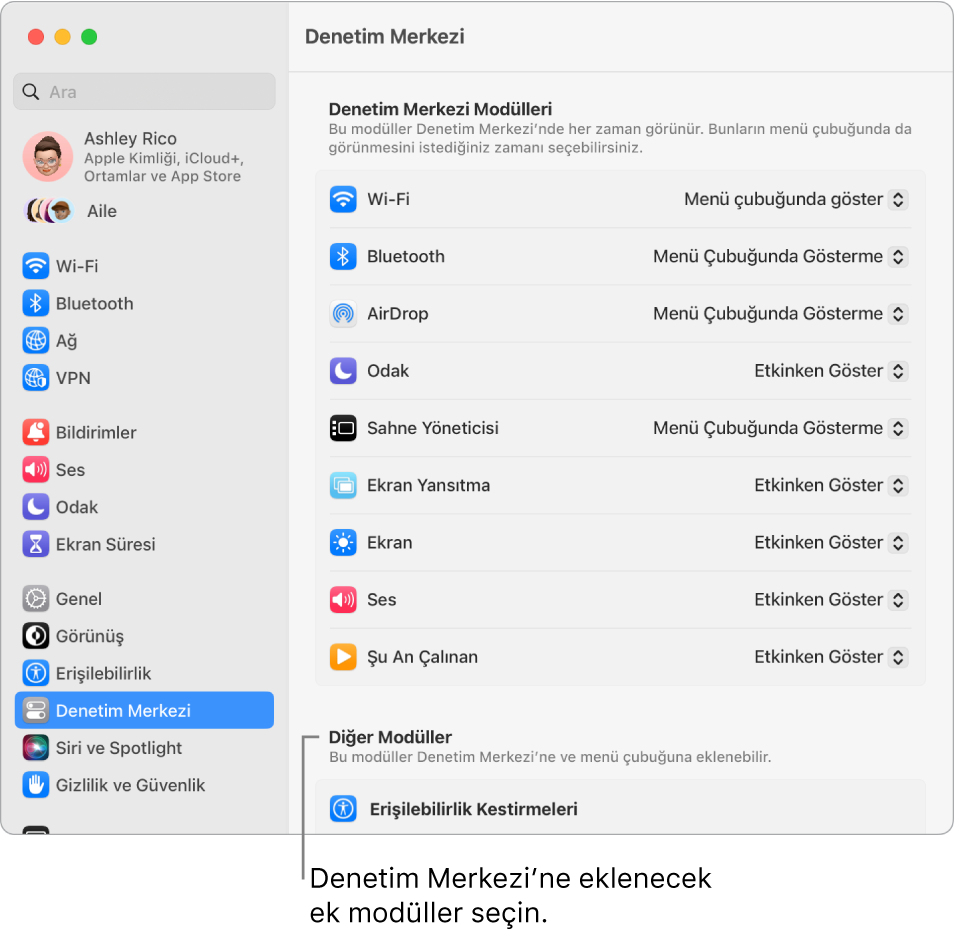Select Genel in the sidebar
Screen dimensions: 955x934
[x=79, y=599]
